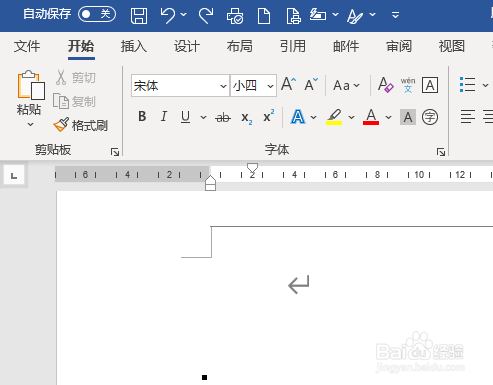Open Customize Quick Access Toolbar menu
This screenshot has height=385, width=493.
tap(395, 15)
